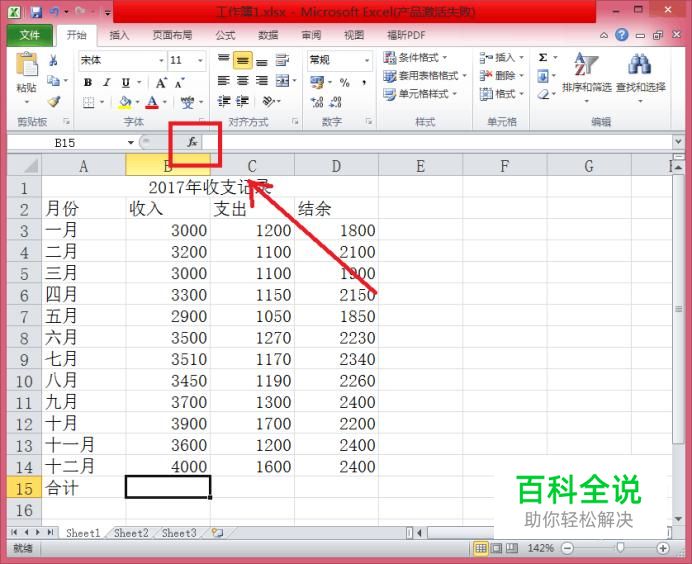
Task: Click the AutoSum sigma icon
Action: tap(543, 57)
